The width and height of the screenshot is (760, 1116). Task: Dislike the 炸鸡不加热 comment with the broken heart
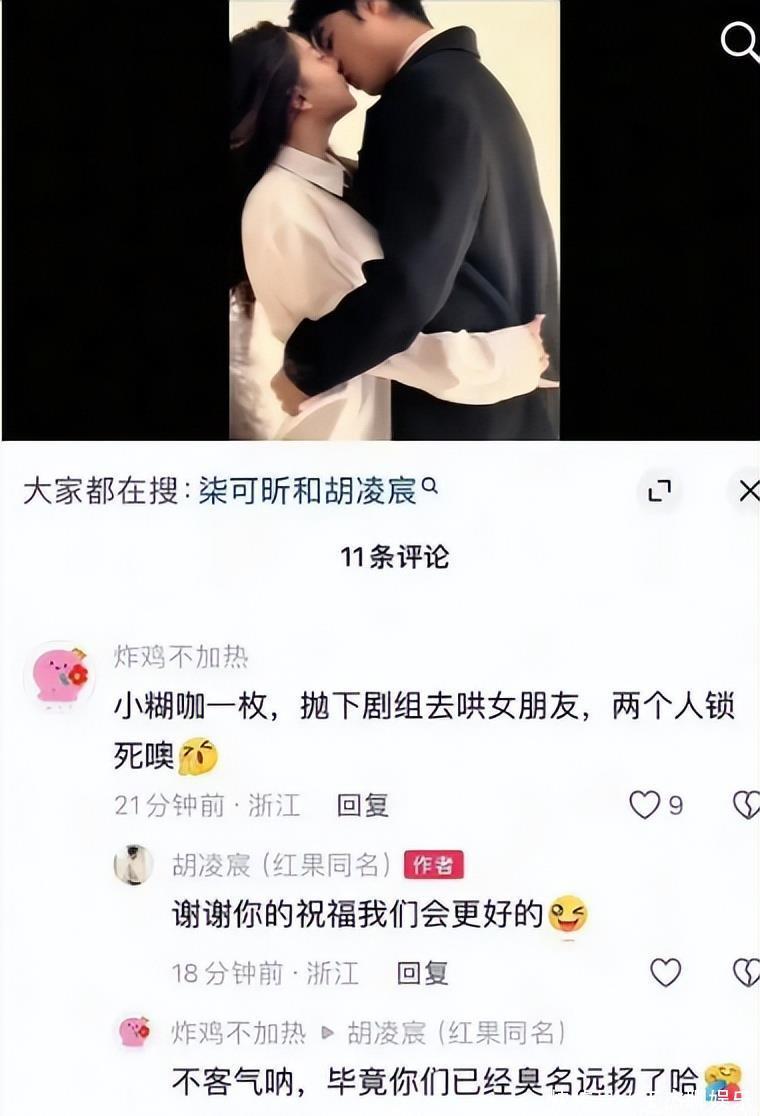746,805
